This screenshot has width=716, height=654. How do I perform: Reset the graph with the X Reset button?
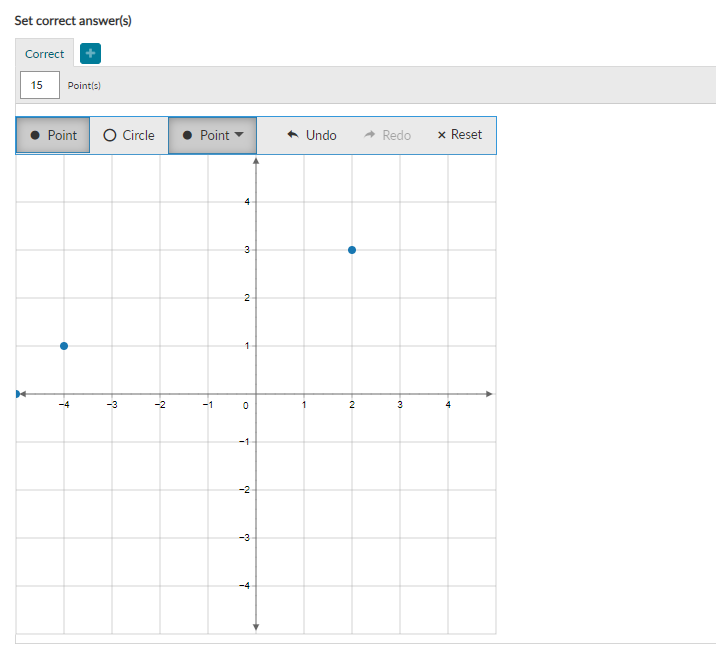point(459,135)
